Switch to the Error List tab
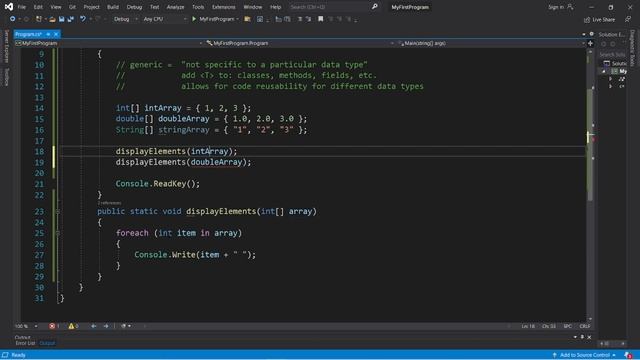Screen dimensions: 640x360 (x=25, y=343)
